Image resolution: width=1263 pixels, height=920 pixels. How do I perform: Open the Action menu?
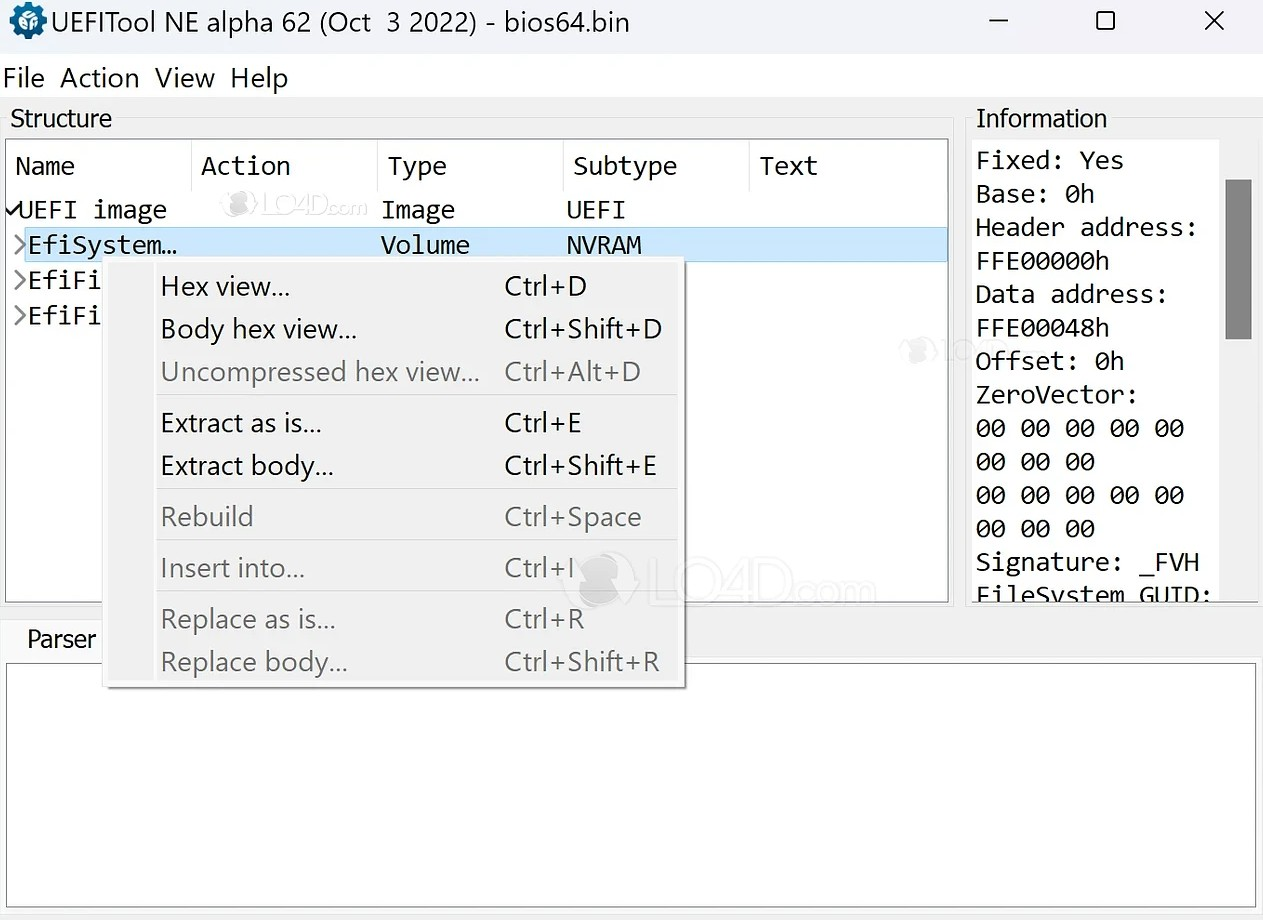pos(99,78)
